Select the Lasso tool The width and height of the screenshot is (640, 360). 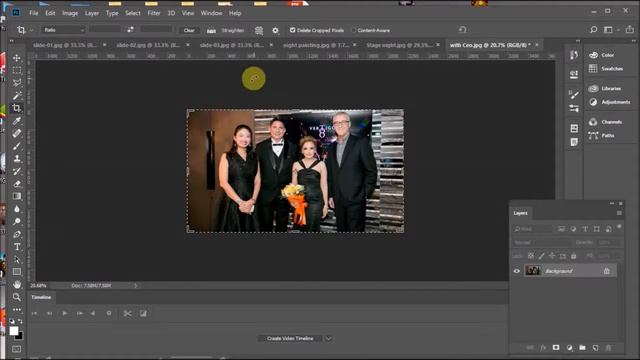[x=17, y=83]
